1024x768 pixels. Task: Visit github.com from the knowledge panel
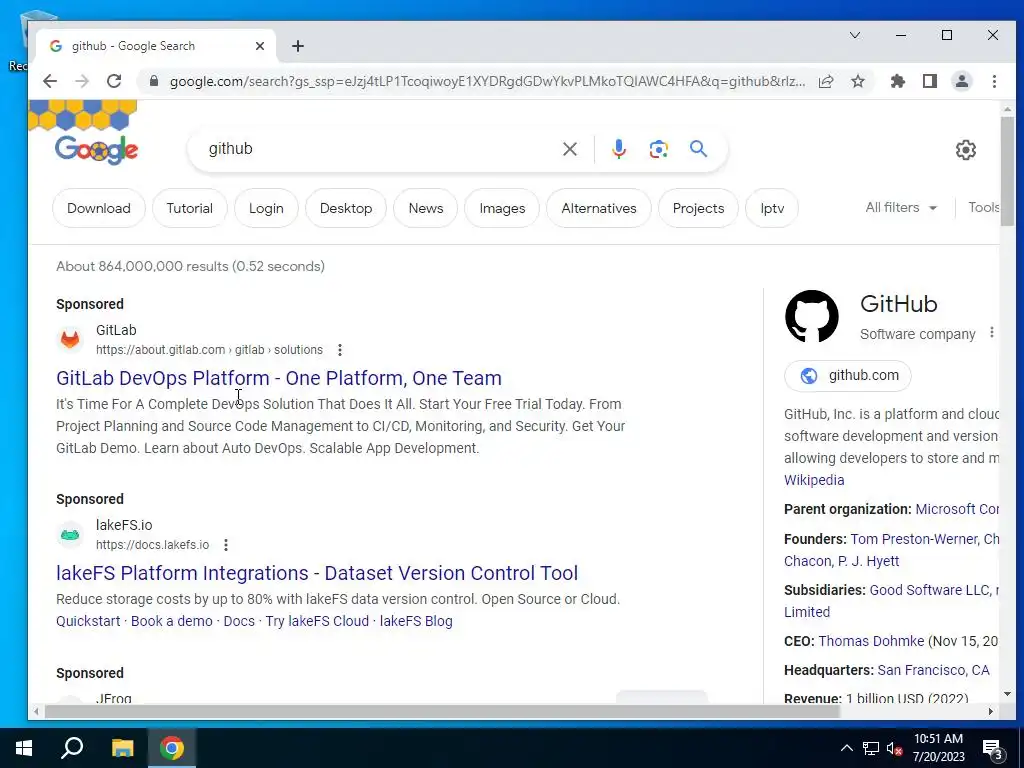848,376
